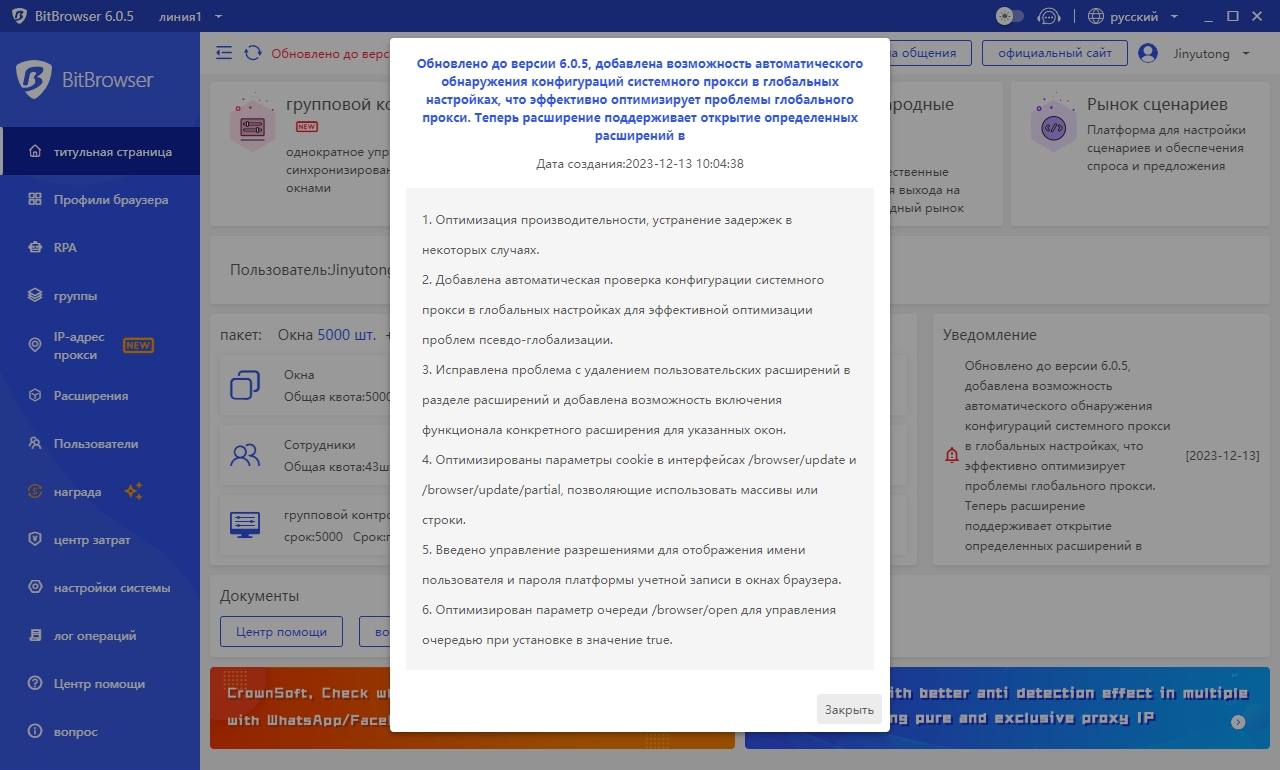1280x770 pixels.
Task: Click the групповой контроль hexagon icon
Action: tap(252, 123)
